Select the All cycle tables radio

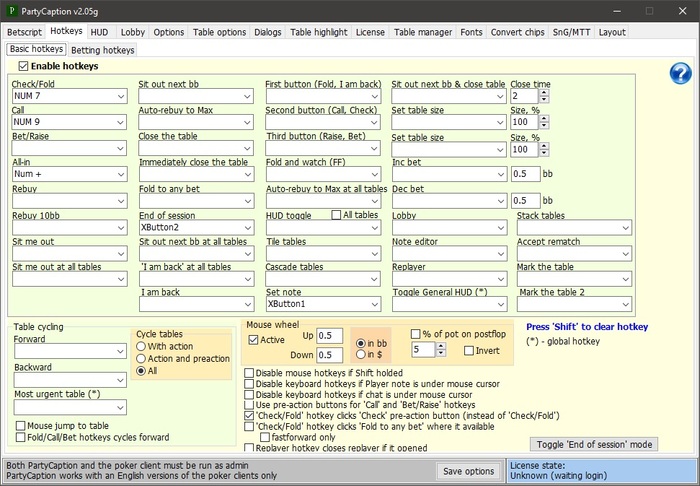141,371
